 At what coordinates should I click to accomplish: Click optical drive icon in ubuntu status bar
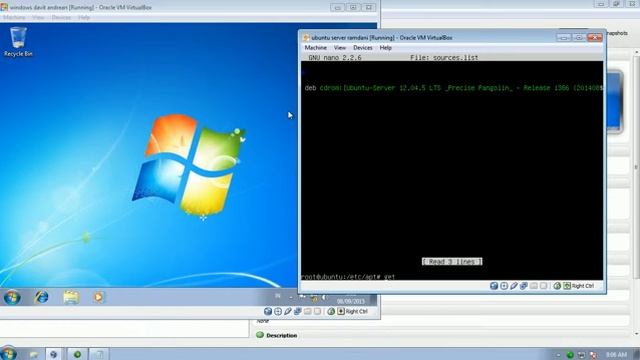[x=504, y=286]
